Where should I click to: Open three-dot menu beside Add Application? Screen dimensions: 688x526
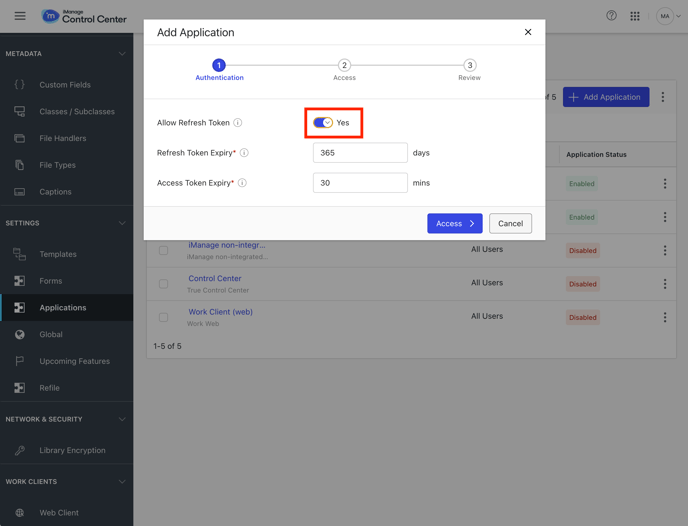(662, 97)
